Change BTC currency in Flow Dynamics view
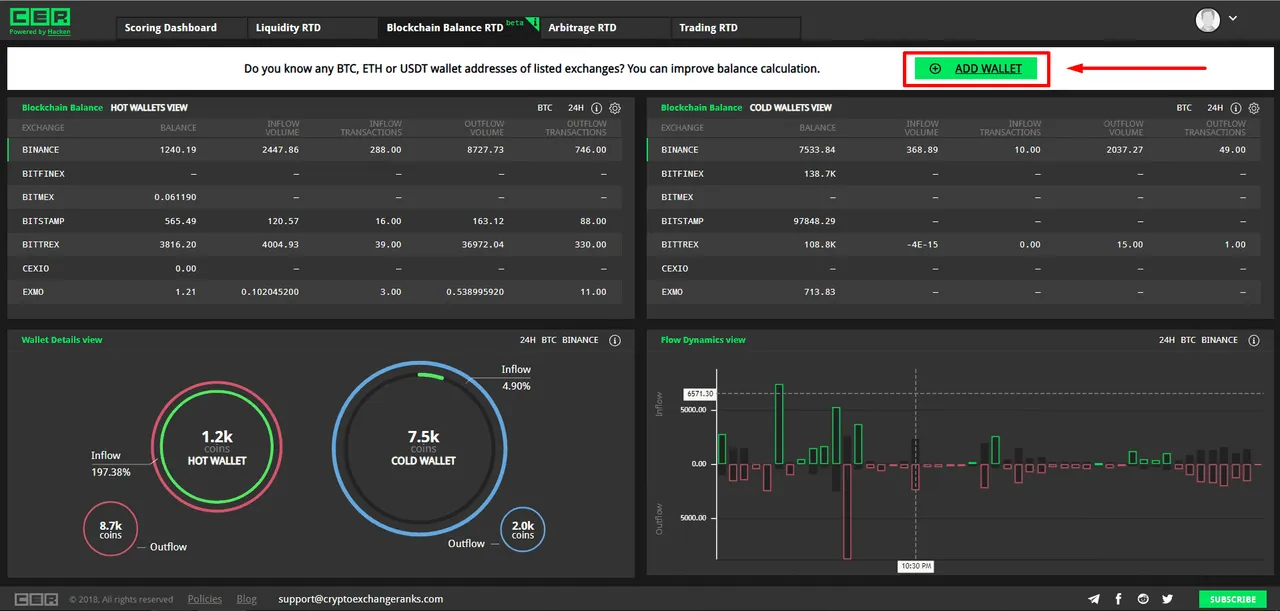This screenshot has height=611, width=1280. tap(1188, 340)
